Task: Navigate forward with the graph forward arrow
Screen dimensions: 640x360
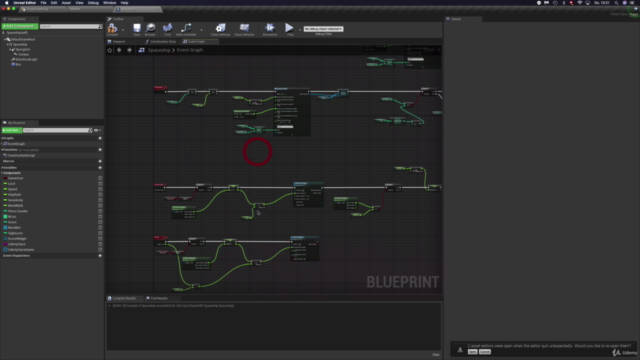Action: [x=129, y=50]
